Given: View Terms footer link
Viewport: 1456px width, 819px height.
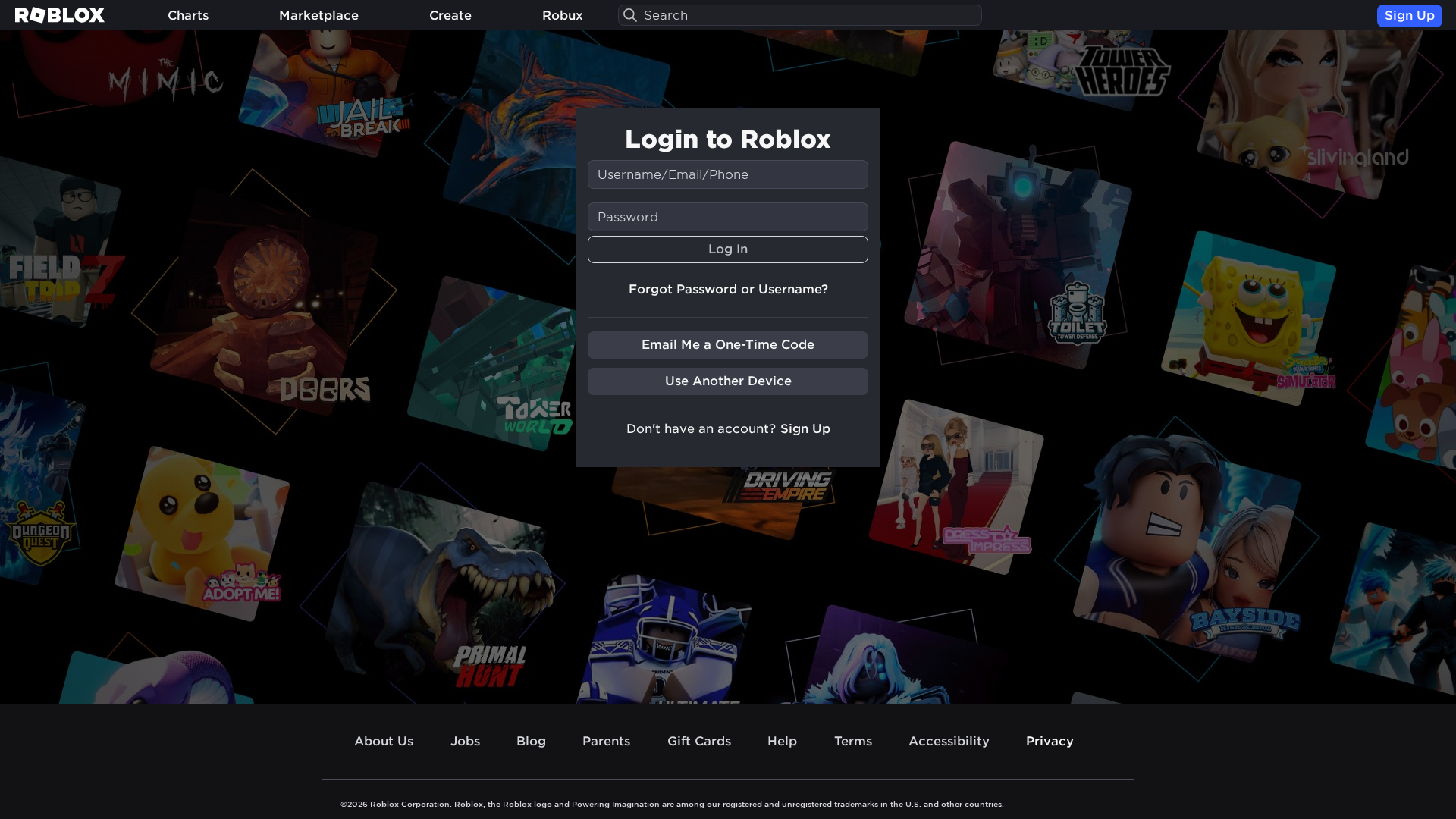Looking at the screenshot, I should pyautogui.click(x=853, y=741).
